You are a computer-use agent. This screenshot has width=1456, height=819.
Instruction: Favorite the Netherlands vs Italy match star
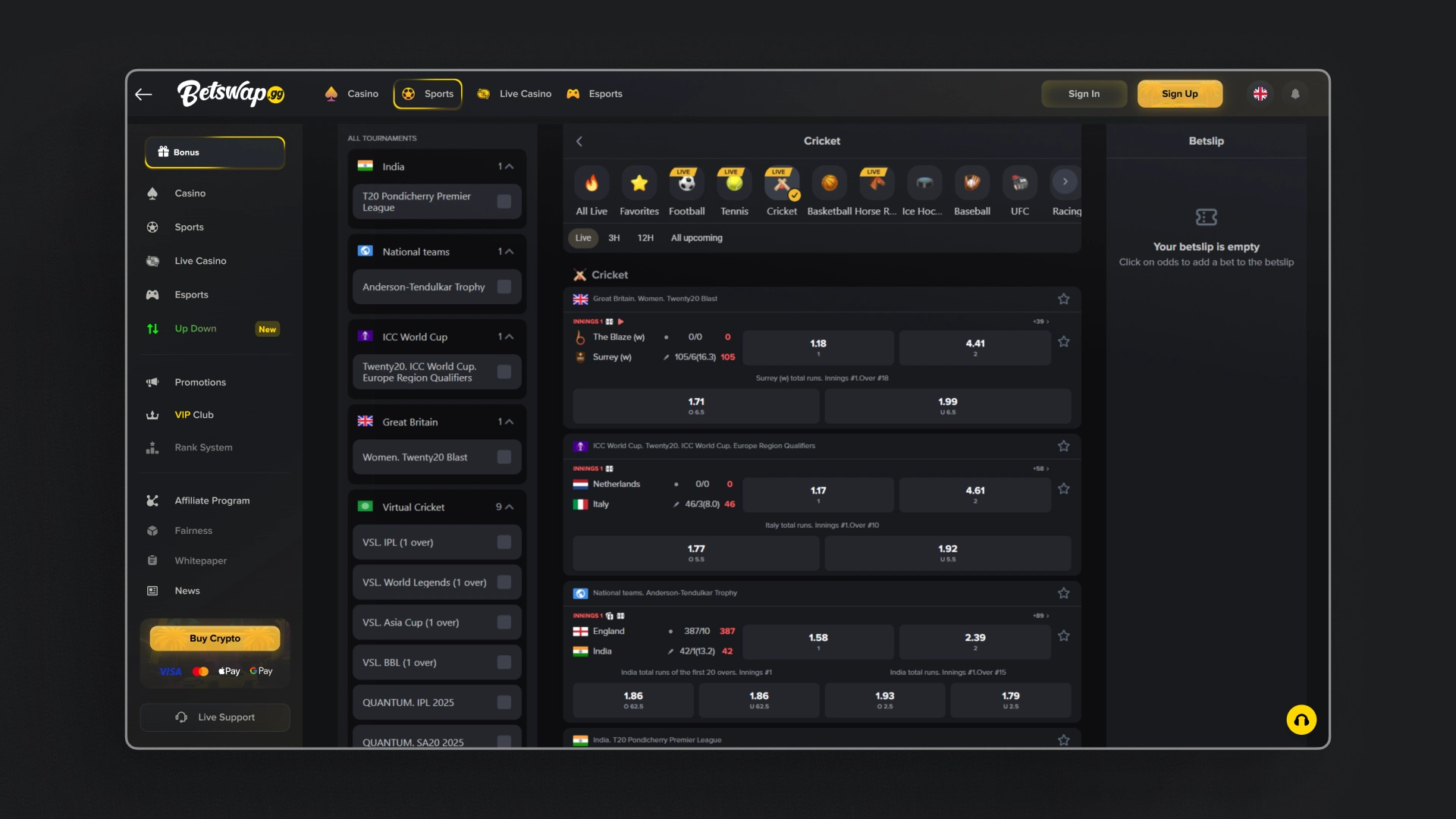[x=1064, y=489]
